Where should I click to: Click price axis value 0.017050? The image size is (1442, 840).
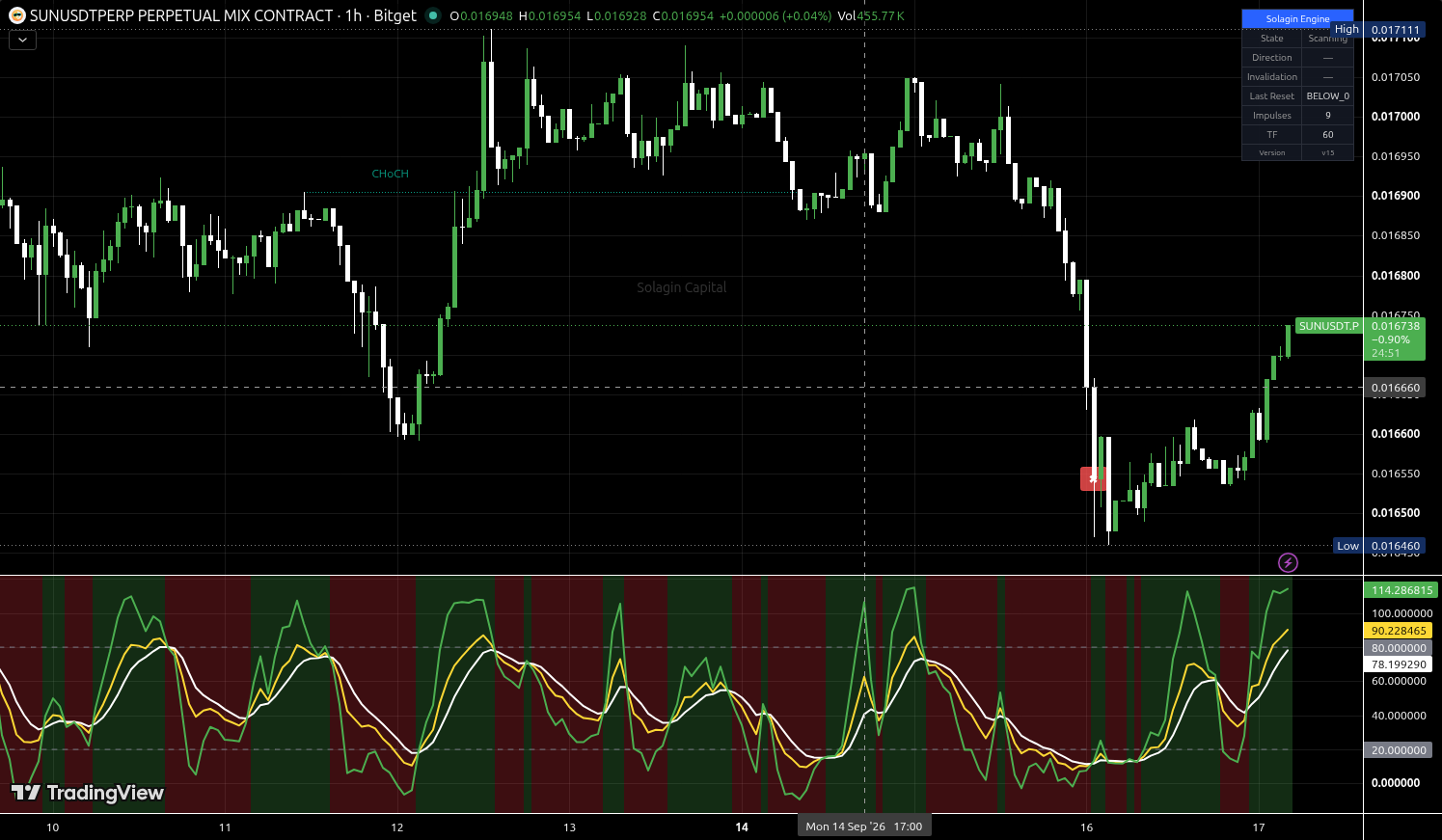point(1396,77)
